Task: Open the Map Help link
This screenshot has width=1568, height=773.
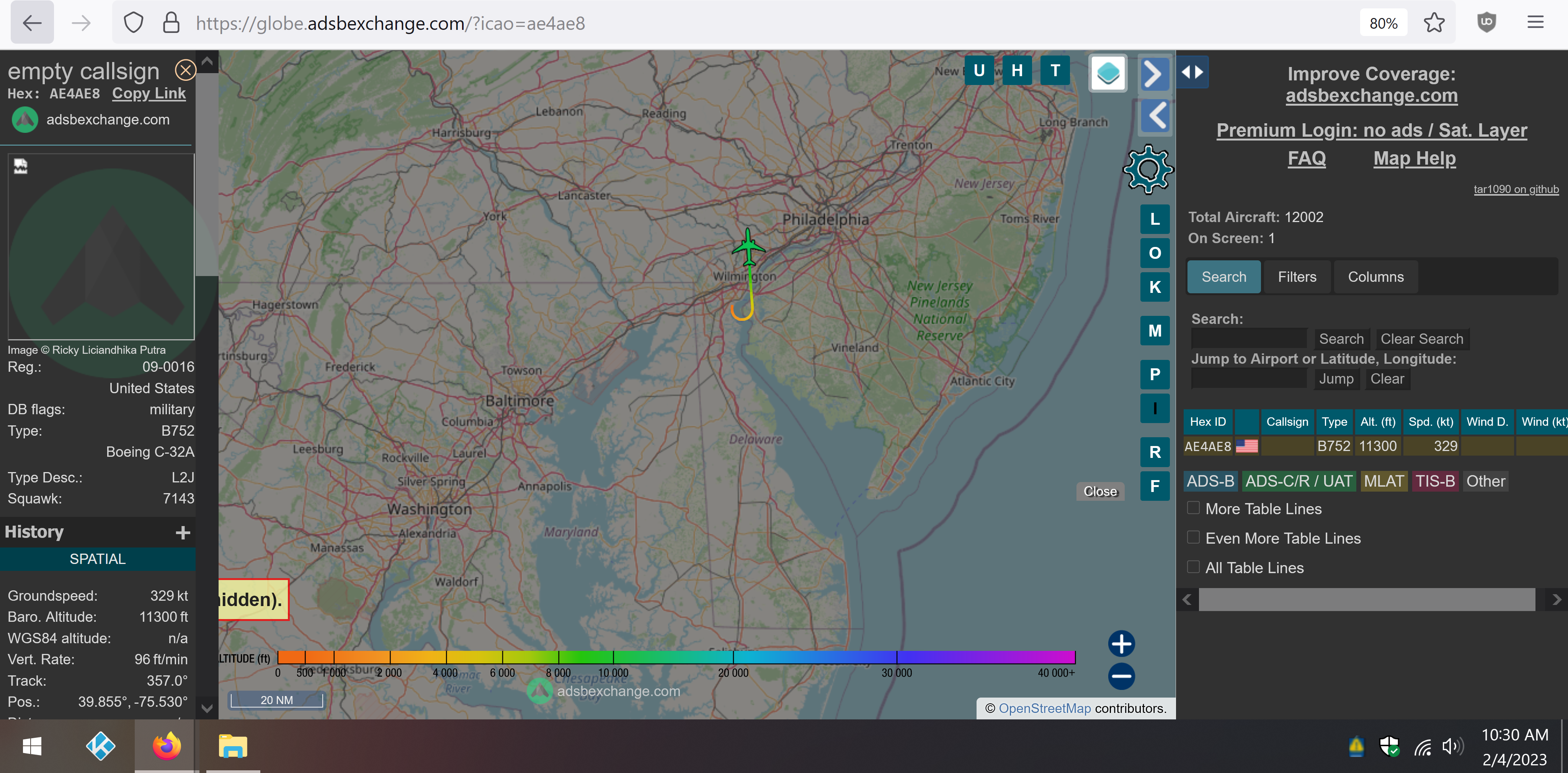Action: click(x=1414, y=158)
